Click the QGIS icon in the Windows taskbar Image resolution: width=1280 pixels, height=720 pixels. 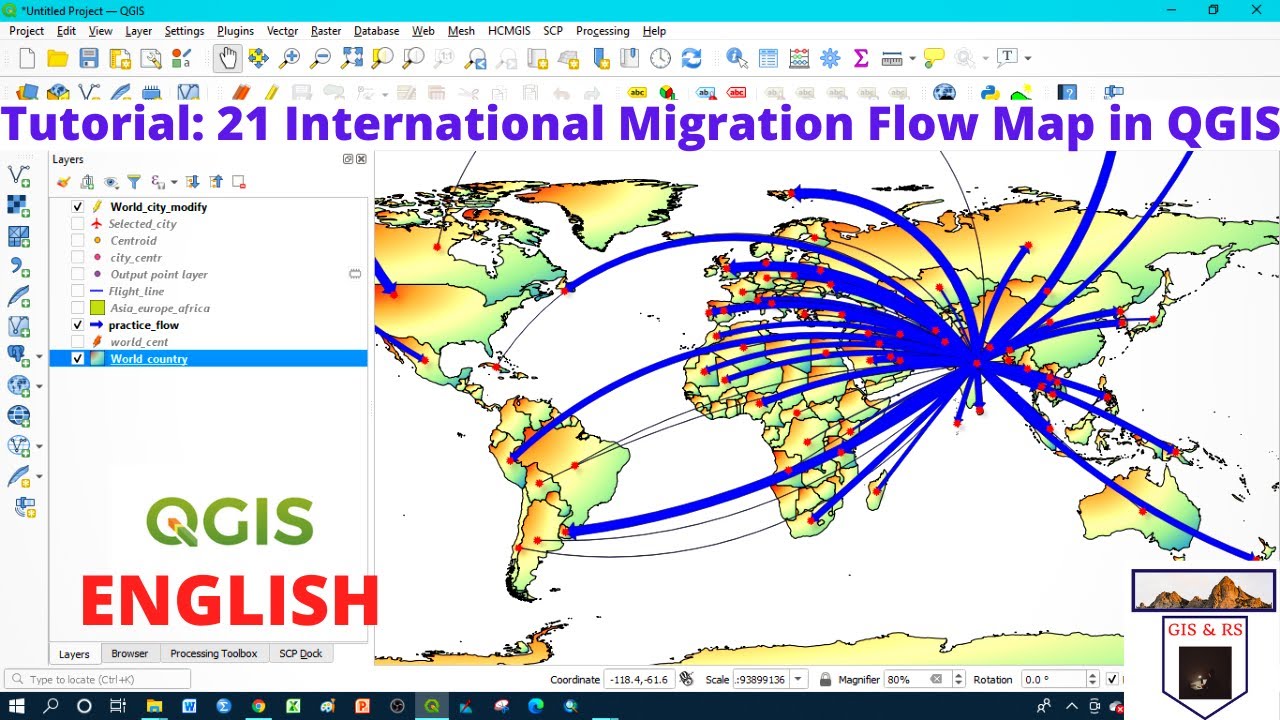coord(431,706)
